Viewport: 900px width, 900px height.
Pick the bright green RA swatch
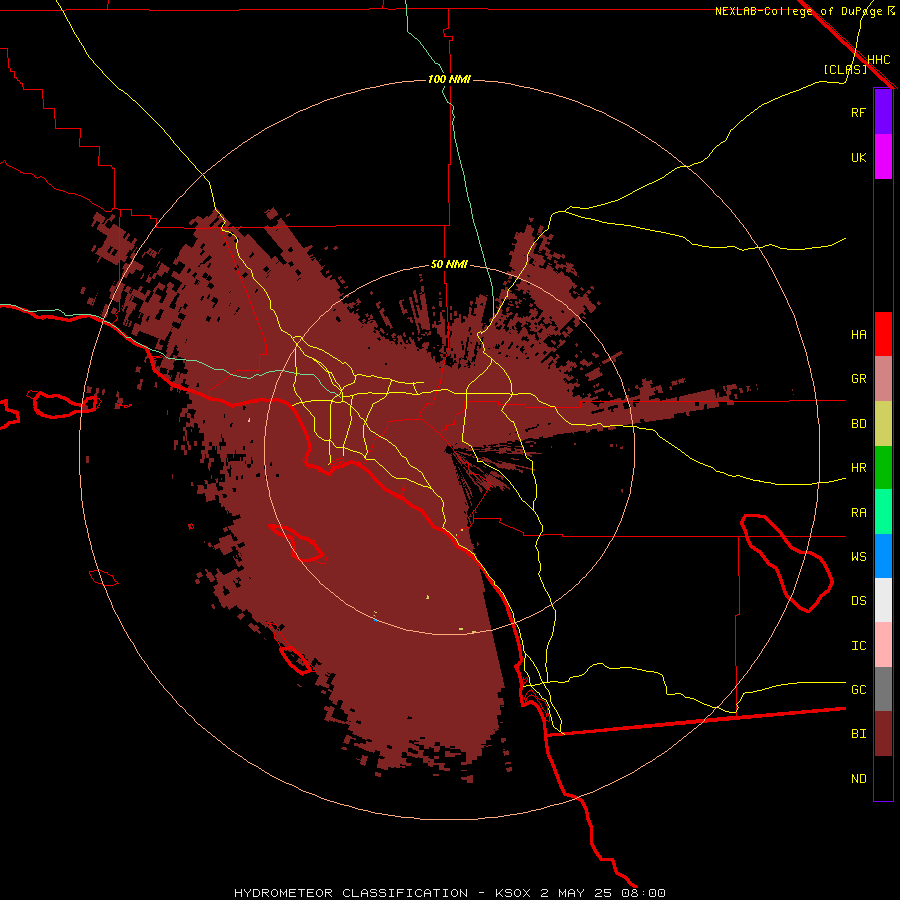click(883, 512)
